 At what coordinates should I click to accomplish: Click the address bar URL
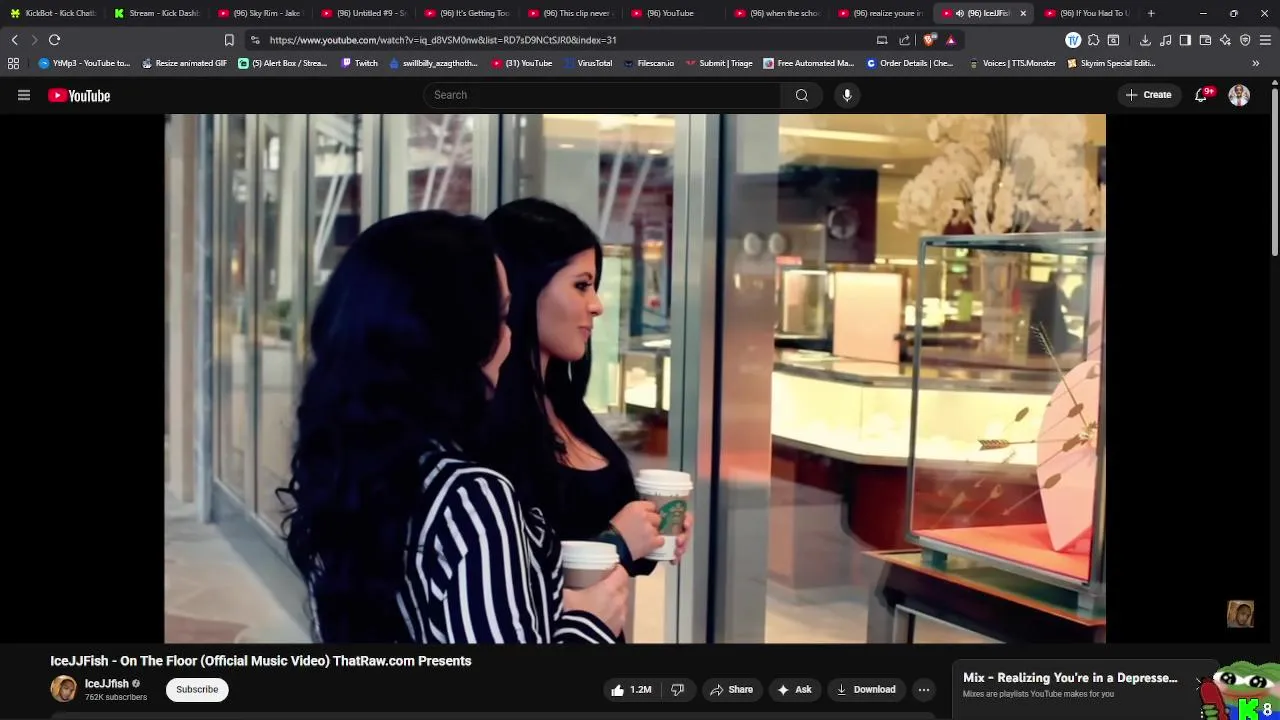pyautogui.click(x=443, y=40)
